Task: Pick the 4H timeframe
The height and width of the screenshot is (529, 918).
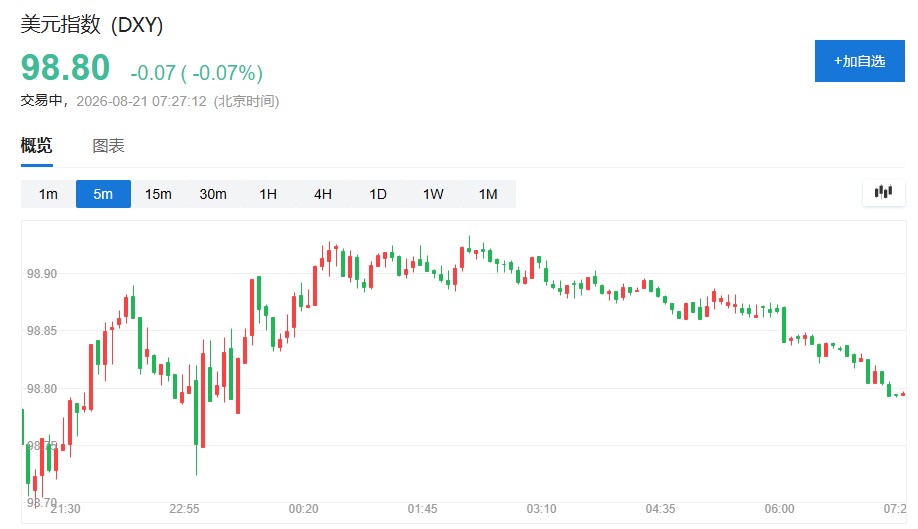Action: 323,194
